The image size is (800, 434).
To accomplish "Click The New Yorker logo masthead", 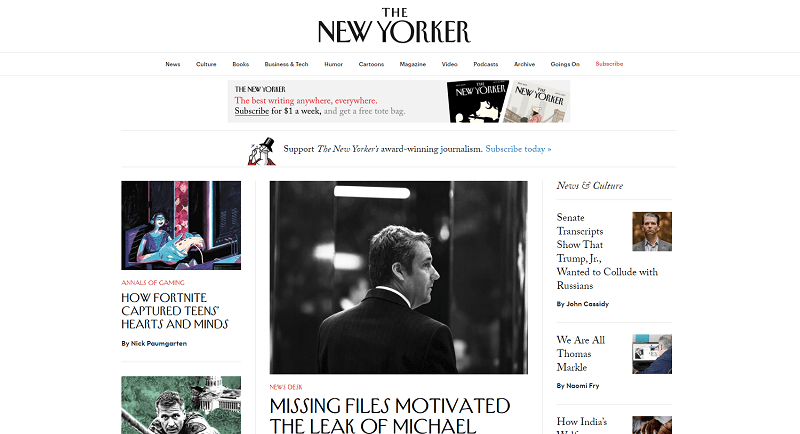I will pos(394,25).
